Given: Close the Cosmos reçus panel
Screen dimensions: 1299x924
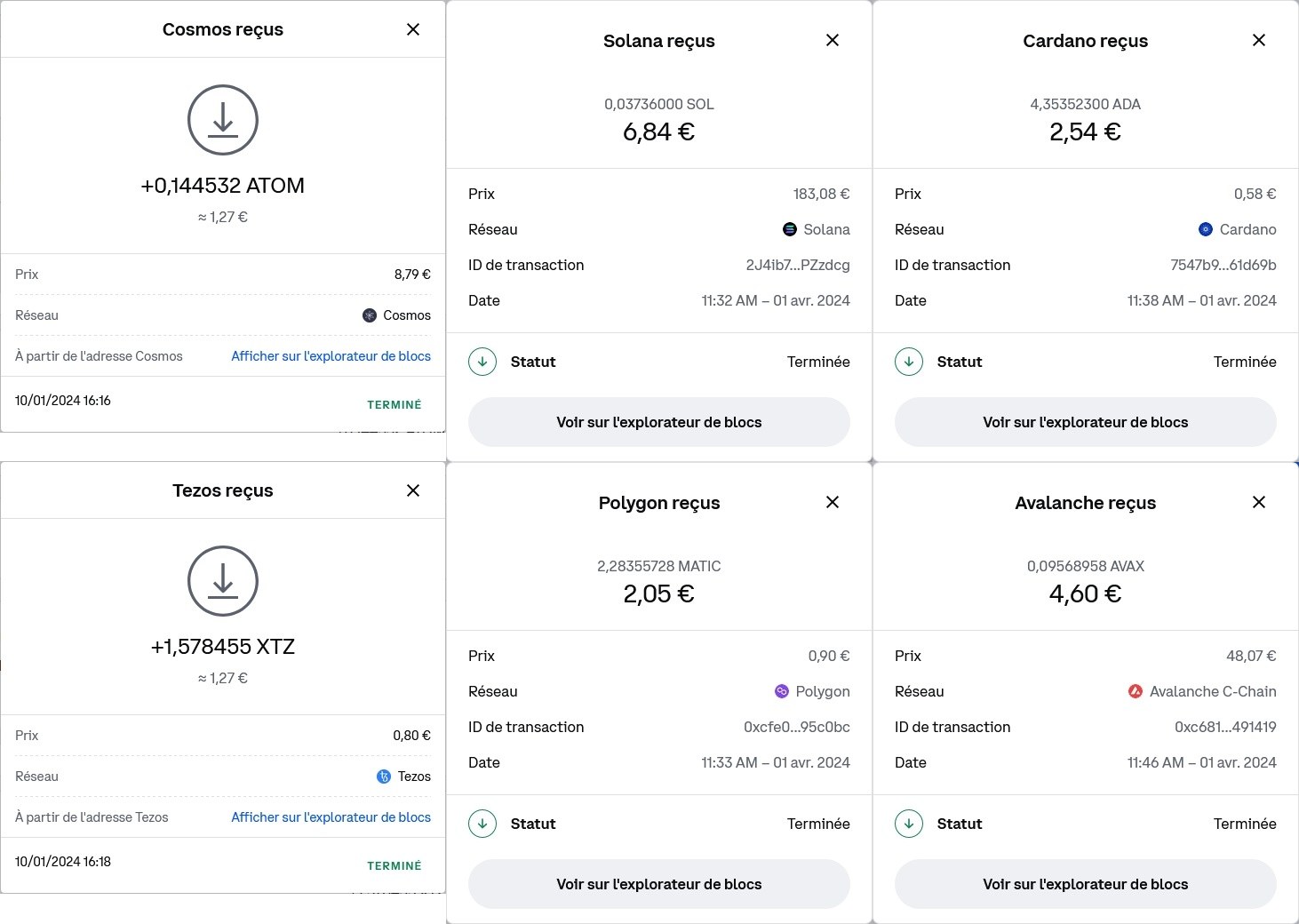Looking at the screenshot, I should pyautogui.click(x=413, y=29).
